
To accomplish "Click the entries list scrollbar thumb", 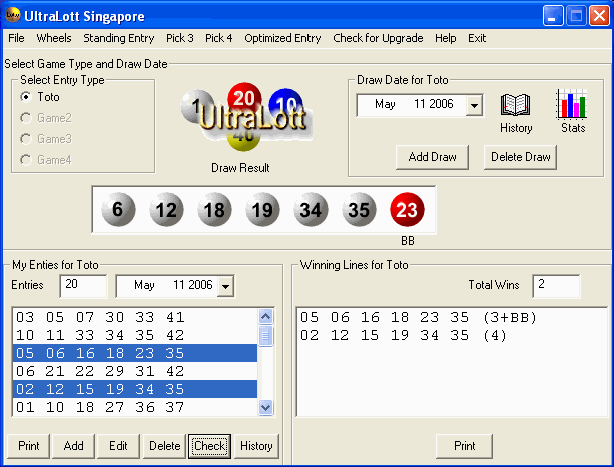I will [265, 335].
